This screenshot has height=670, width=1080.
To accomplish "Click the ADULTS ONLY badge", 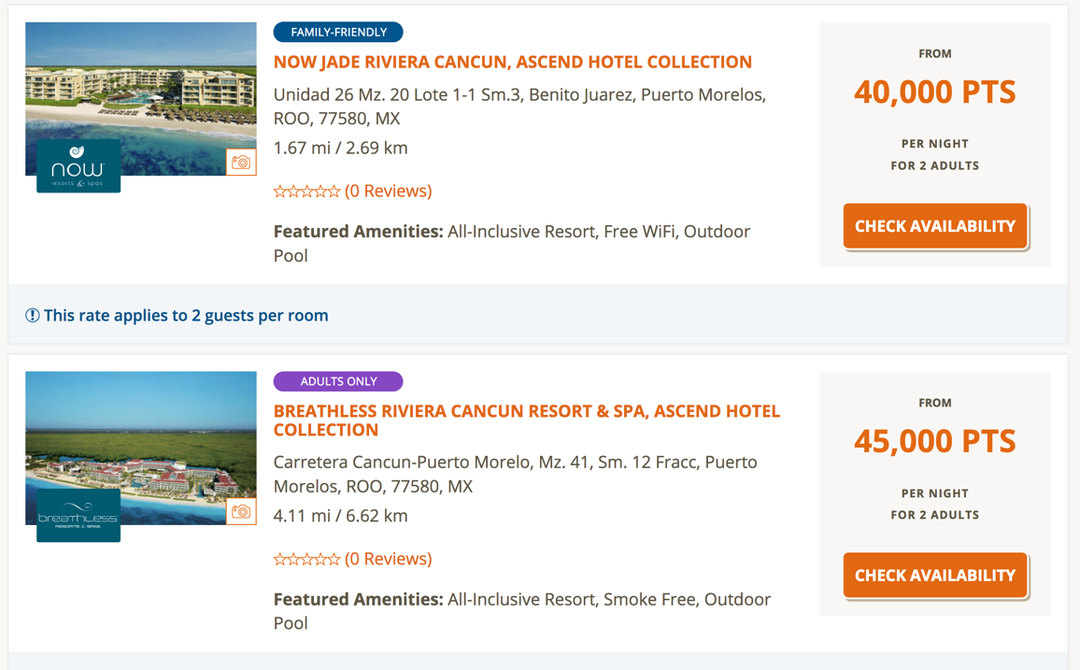I will tap(338, 381).
